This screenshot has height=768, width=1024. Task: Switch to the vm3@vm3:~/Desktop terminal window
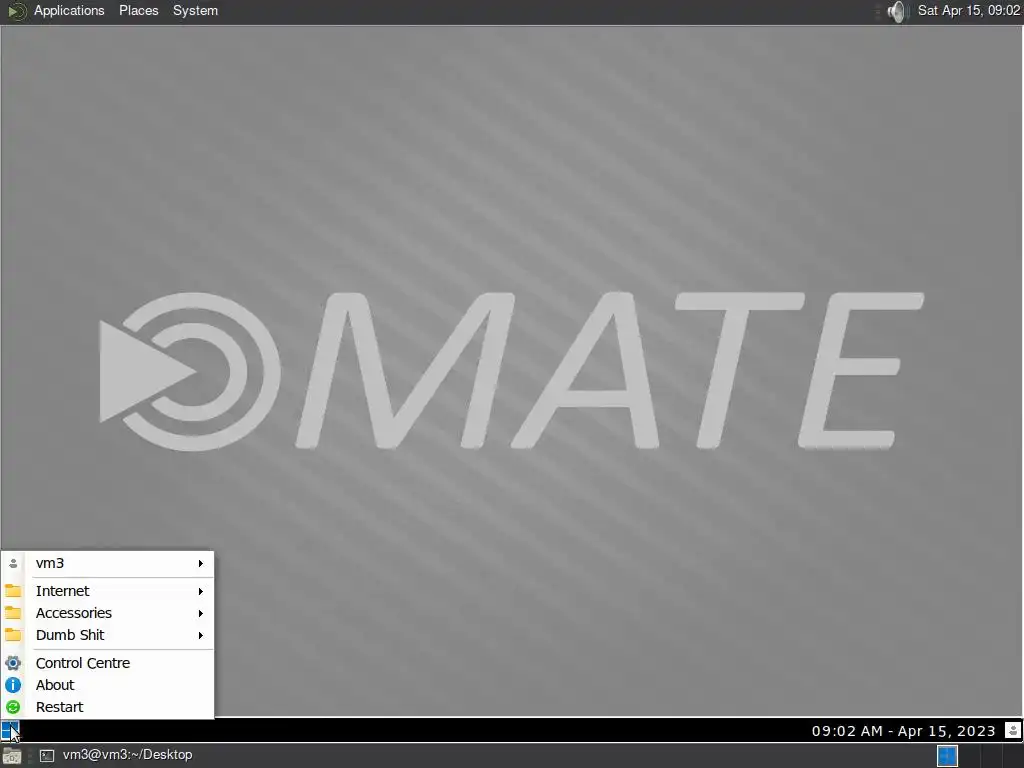pyautogui.click(x=116, y=755)
